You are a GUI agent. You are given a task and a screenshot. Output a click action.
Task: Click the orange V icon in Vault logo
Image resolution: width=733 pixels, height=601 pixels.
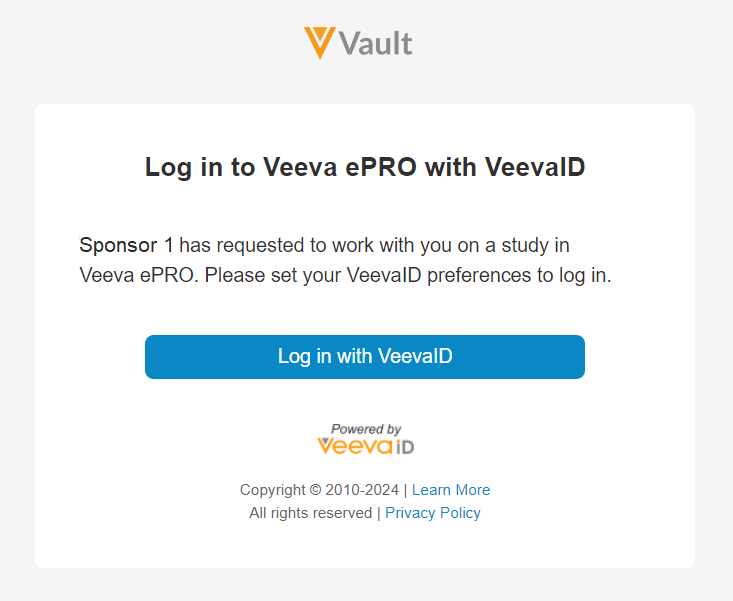coord(319,43)
